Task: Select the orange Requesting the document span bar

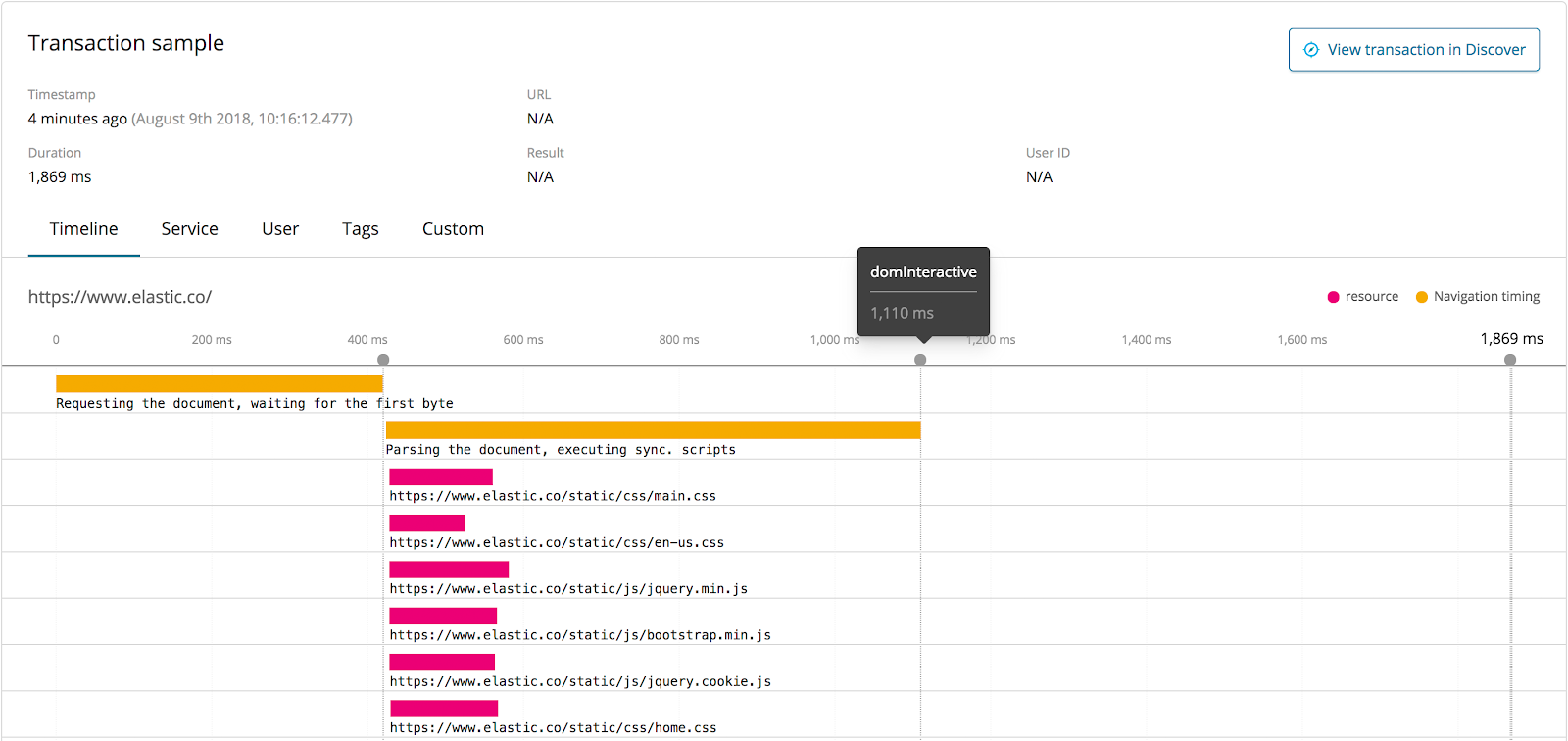Action: pyautogui.click(x=219, y=384)
